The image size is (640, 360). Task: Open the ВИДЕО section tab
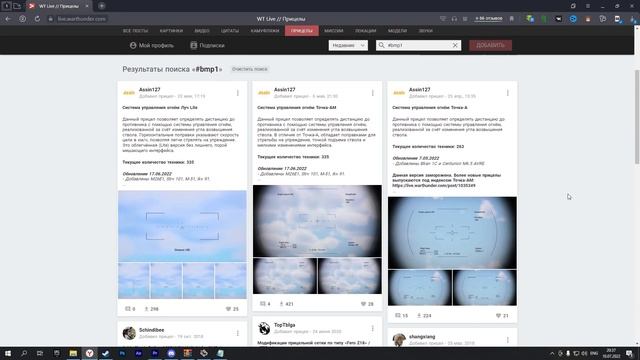pos(202,31)
